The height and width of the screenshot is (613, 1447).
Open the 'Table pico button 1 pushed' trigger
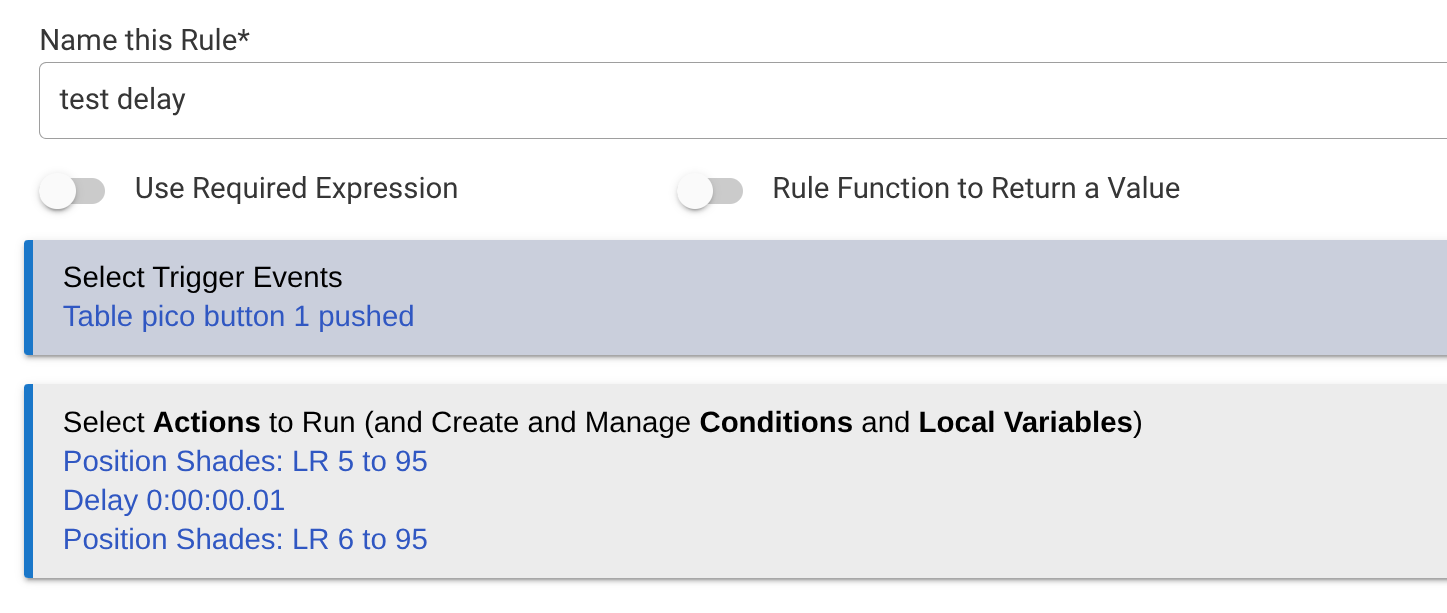[239, 317]
